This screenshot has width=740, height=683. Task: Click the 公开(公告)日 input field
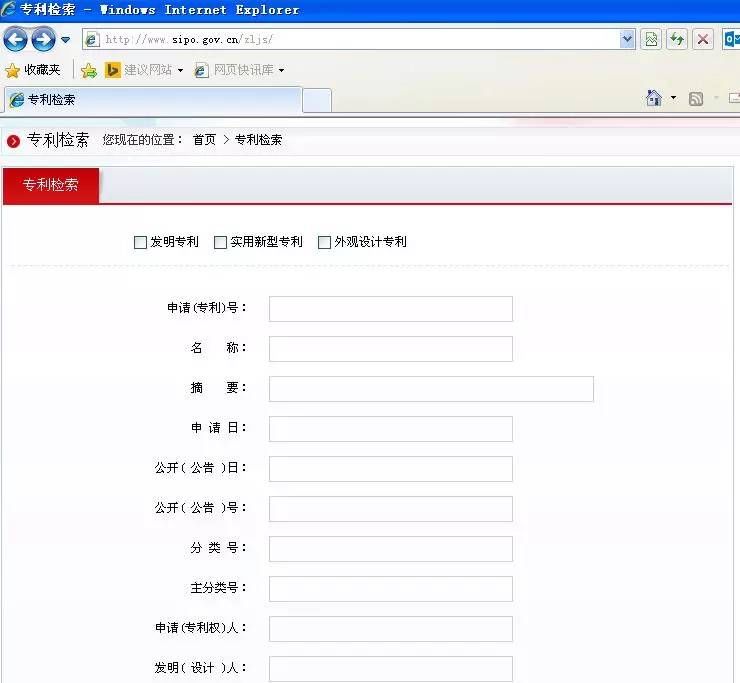tap(391, 469)
